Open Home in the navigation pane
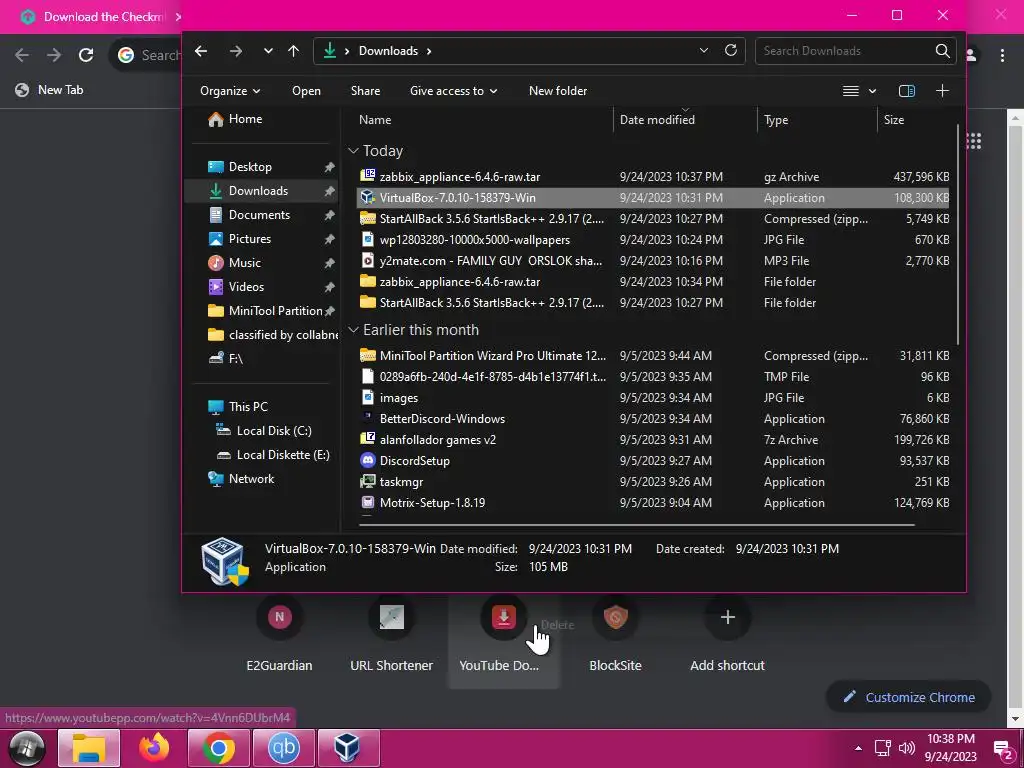1024x768 pixels. click(235, 119)
